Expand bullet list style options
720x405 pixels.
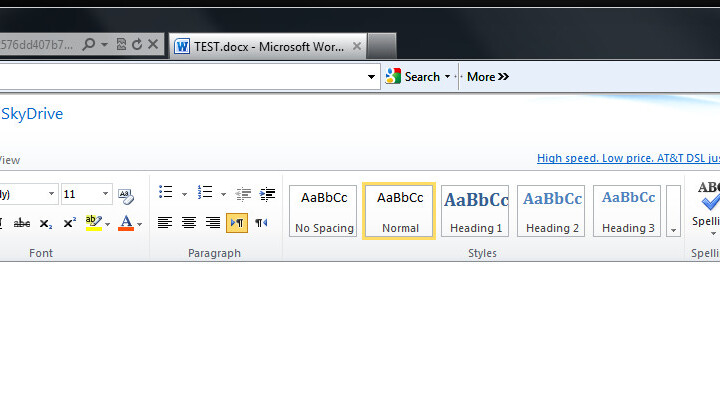184,194
